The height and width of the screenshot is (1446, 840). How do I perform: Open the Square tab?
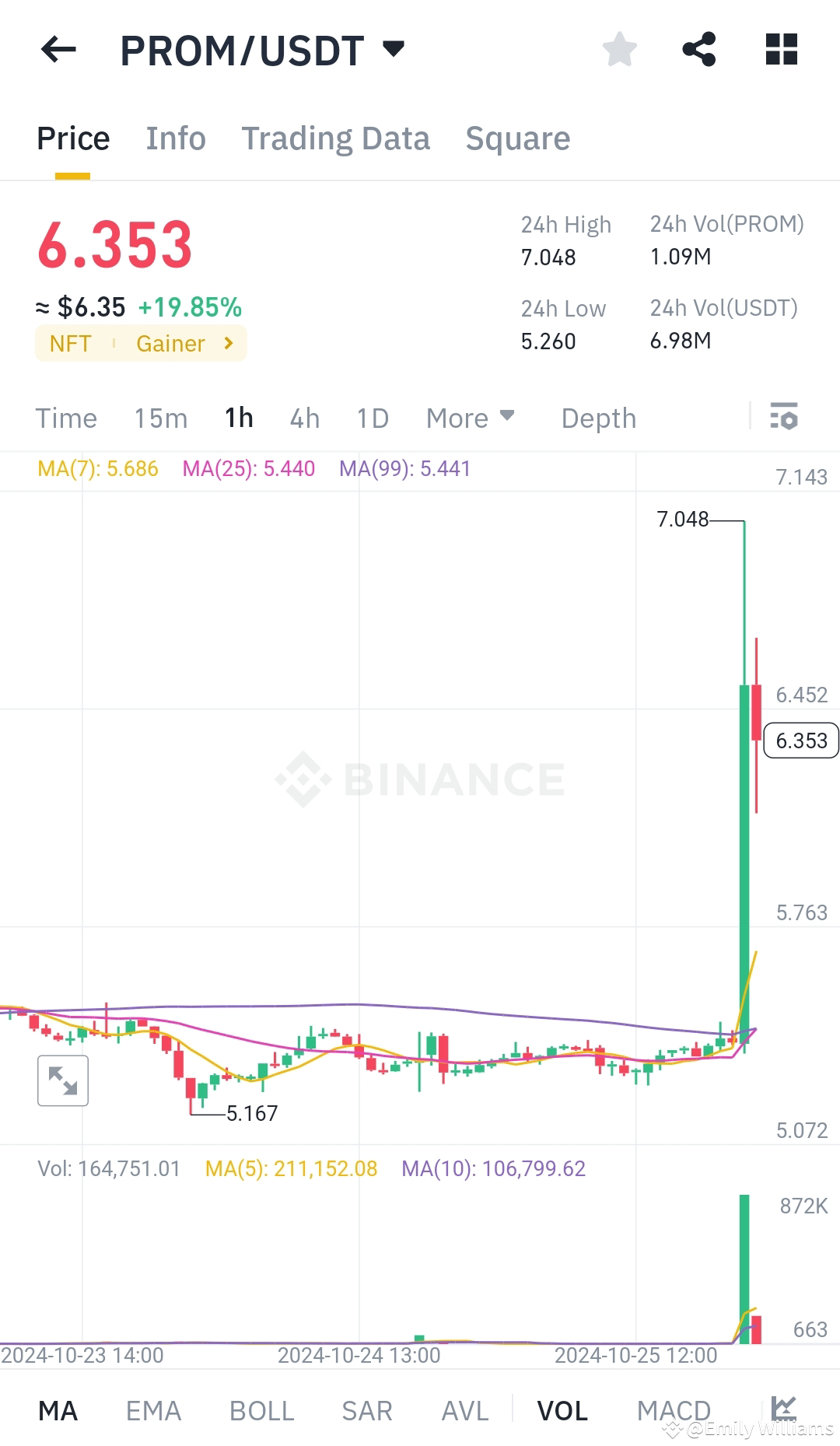[x=517, y=138]
